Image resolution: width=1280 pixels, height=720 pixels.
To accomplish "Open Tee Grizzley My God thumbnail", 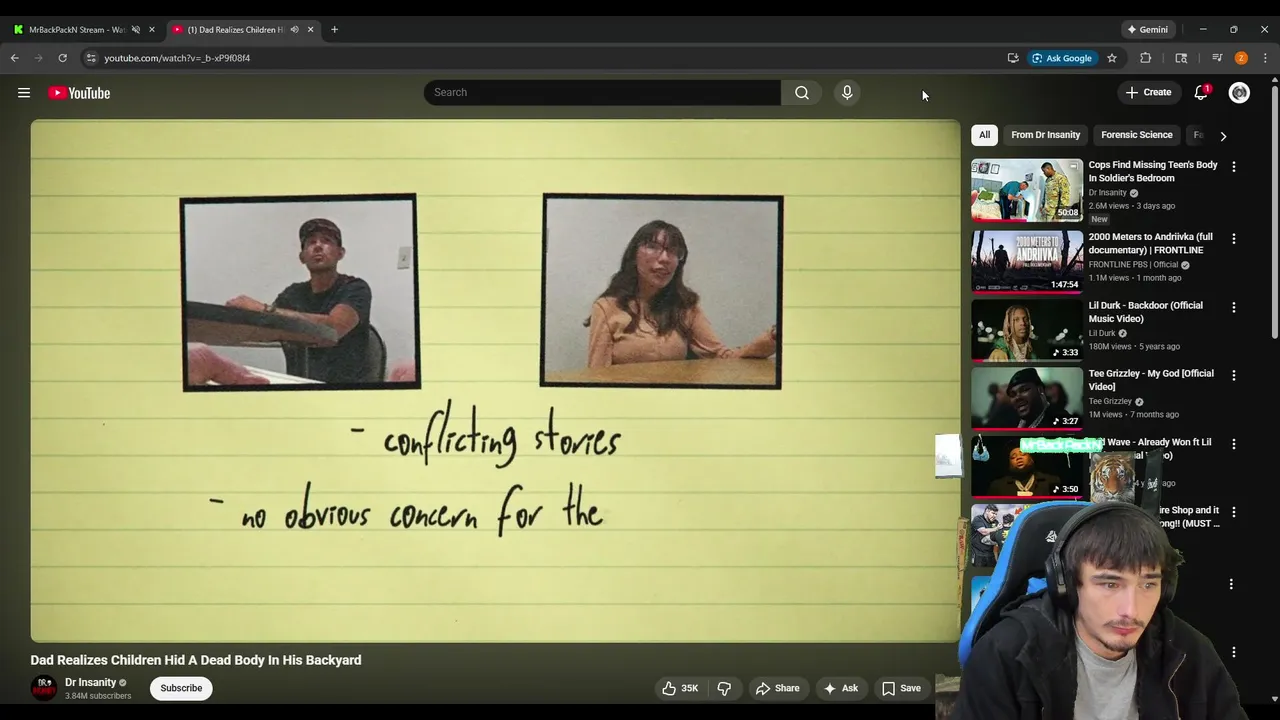I will (1027, 398).
